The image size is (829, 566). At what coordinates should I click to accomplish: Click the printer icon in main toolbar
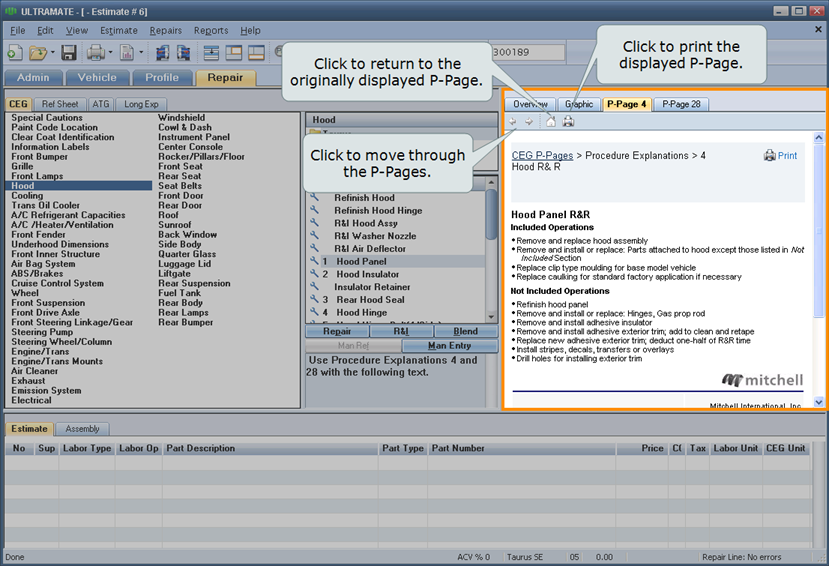(95, 52)
